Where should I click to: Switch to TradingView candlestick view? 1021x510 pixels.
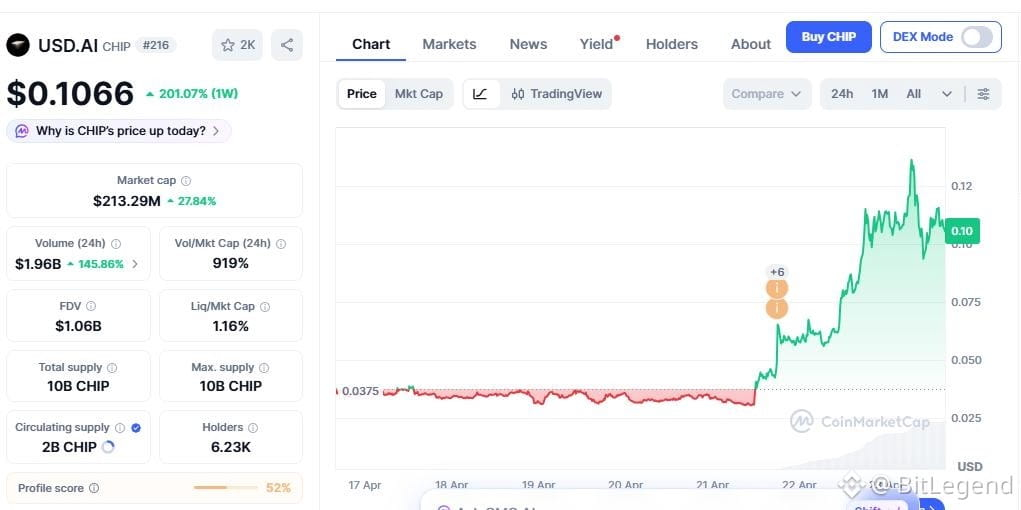point(556,94)
